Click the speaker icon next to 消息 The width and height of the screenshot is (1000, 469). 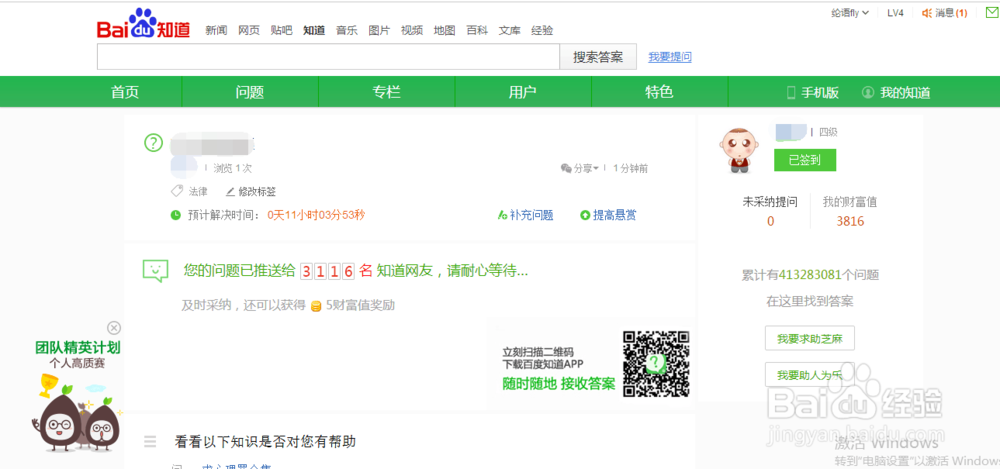click(x=927, y=13)
